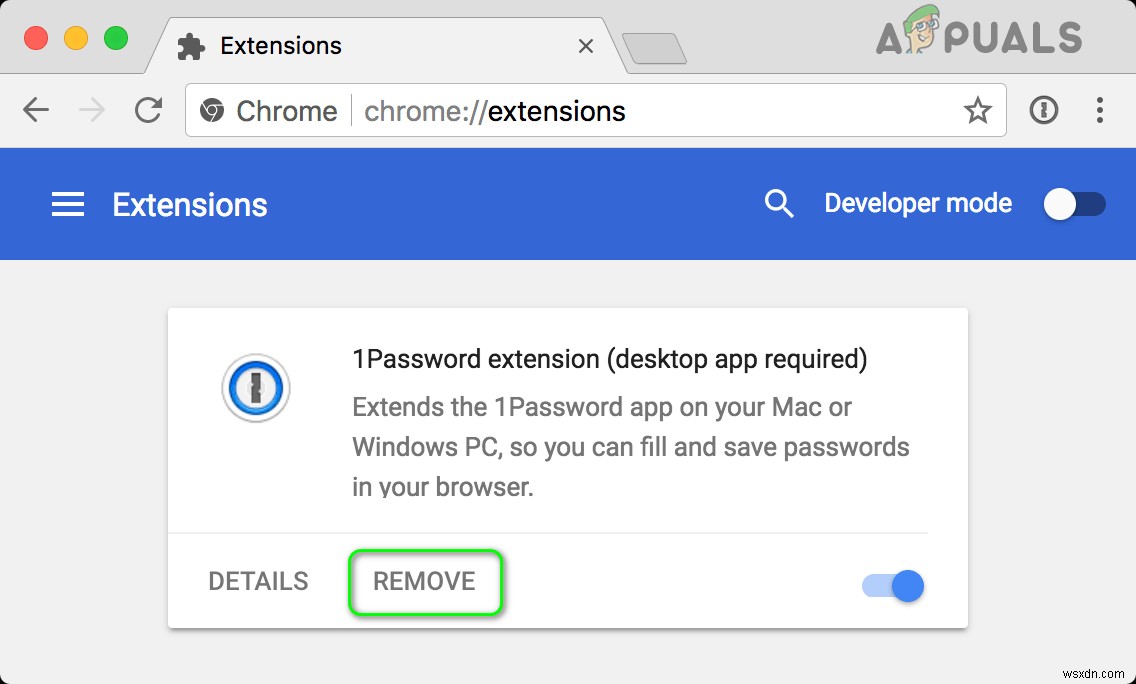Open DETAILS for the 1Password extension
This screenshot has width=1136, height=684.
pos(257,581)
